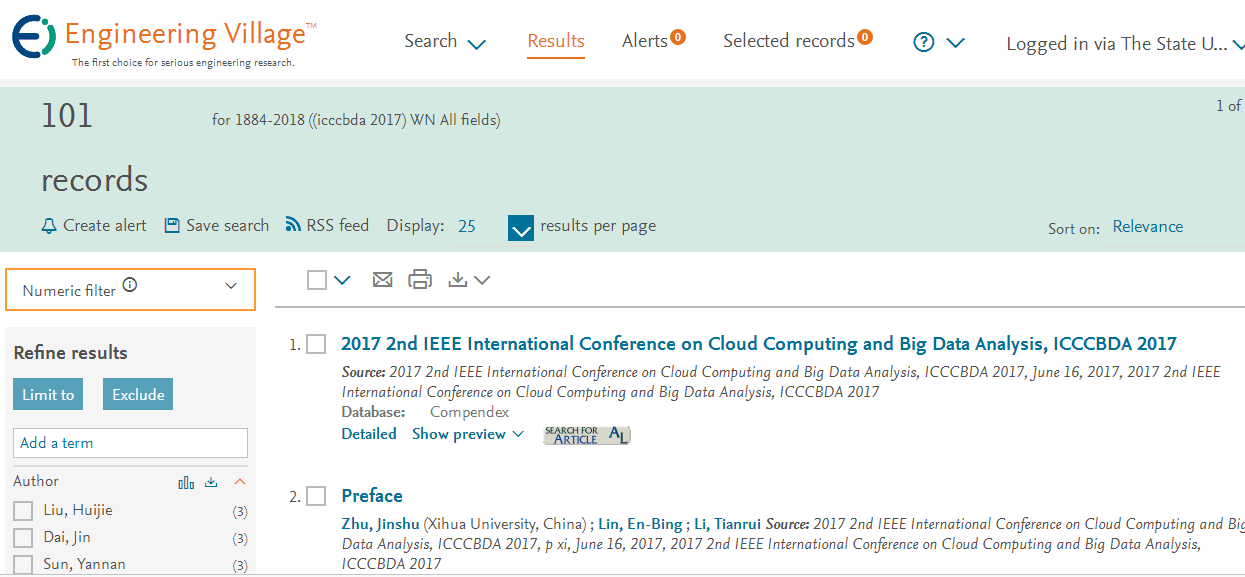This screenshot has width=1245, height=577.
Task: Click the Exclude button
Action: [x=138, y=394]
